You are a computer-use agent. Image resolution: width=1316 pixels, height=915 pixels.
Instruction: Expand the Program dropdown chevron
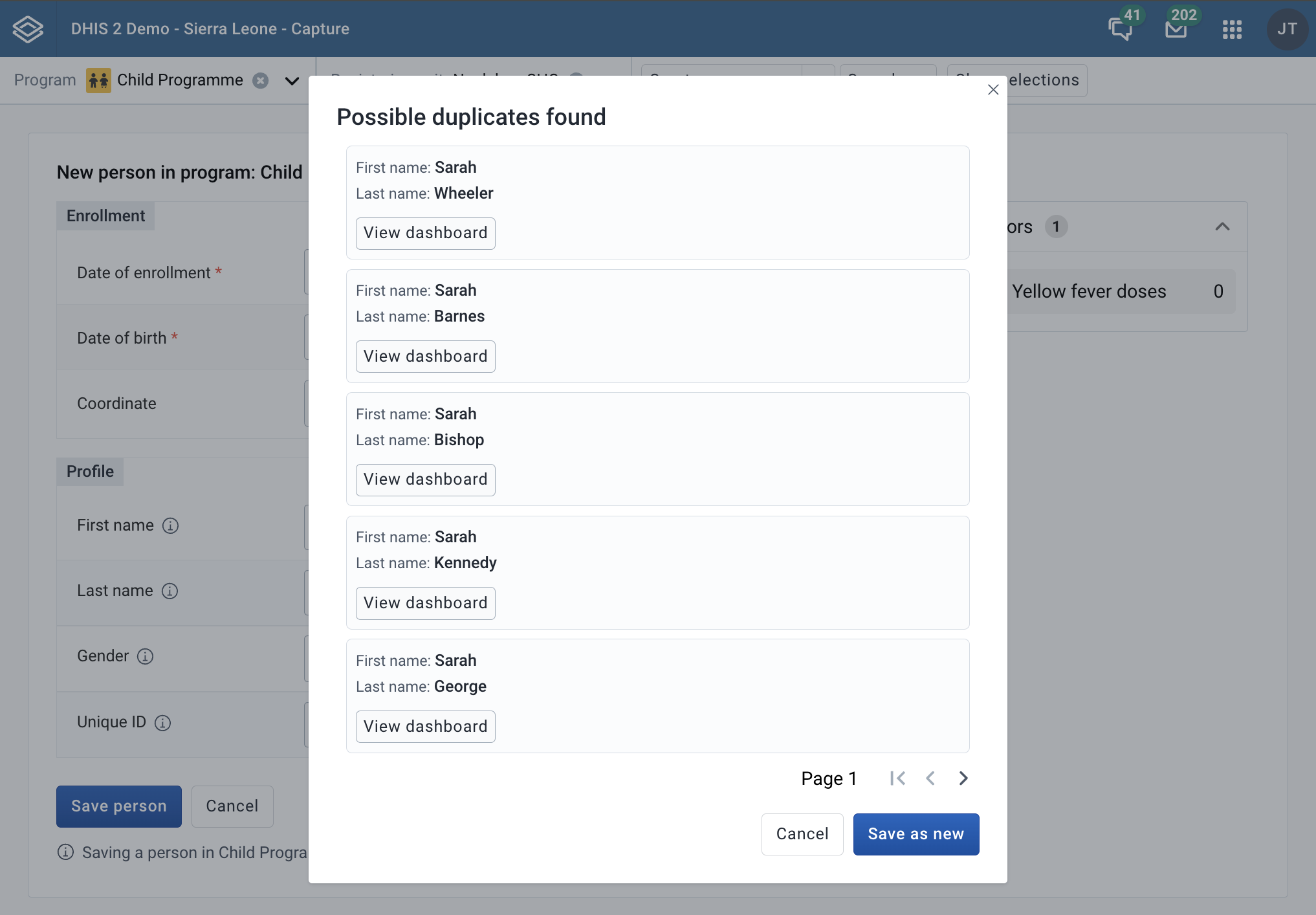[292, 81]
